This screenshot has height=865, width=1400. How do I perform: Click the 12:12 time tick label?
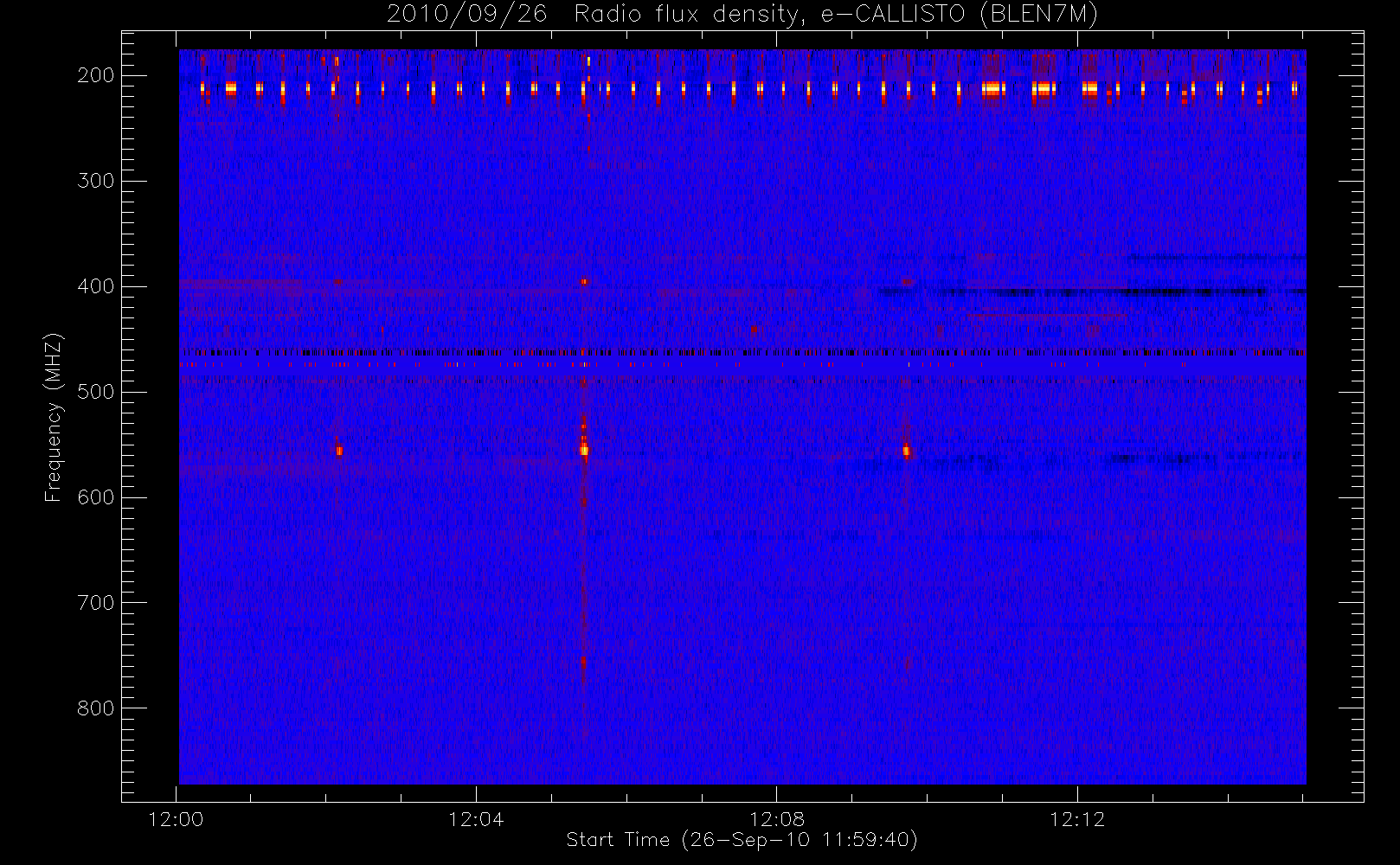[x=1077, y=819]
